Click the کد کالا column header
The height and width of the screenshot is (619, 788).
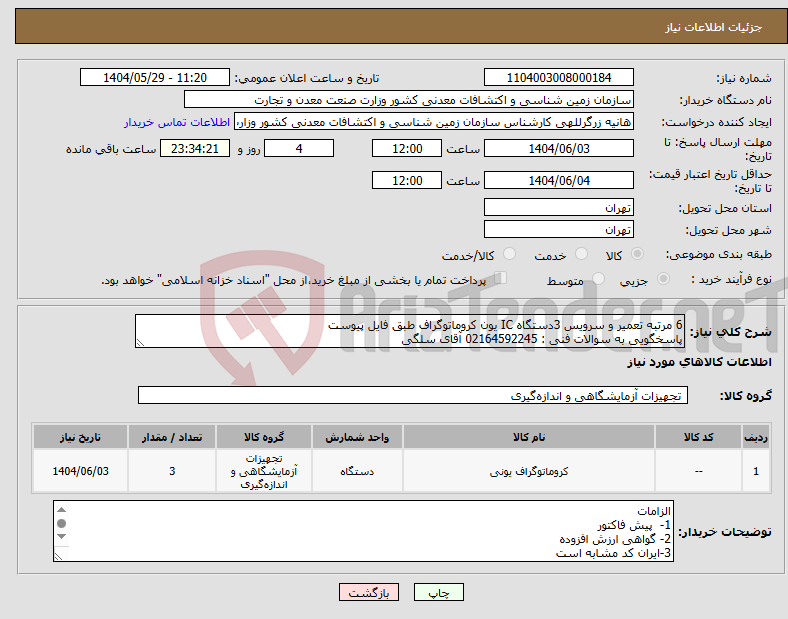tap(699, 437)
